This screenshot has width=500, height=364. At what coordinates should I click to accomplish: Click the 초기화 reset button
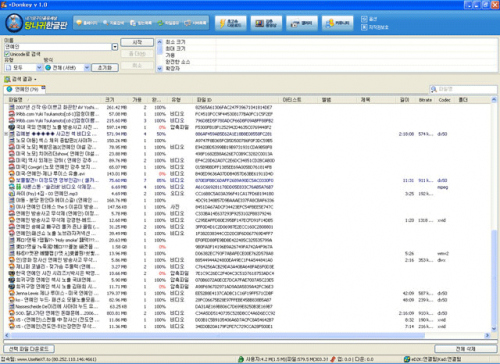click(x=105, y=68)
